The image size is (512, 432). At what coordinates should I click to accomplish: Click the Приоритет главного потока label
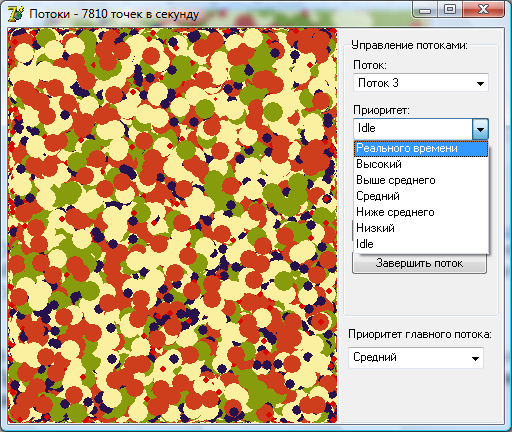point(420,334)
